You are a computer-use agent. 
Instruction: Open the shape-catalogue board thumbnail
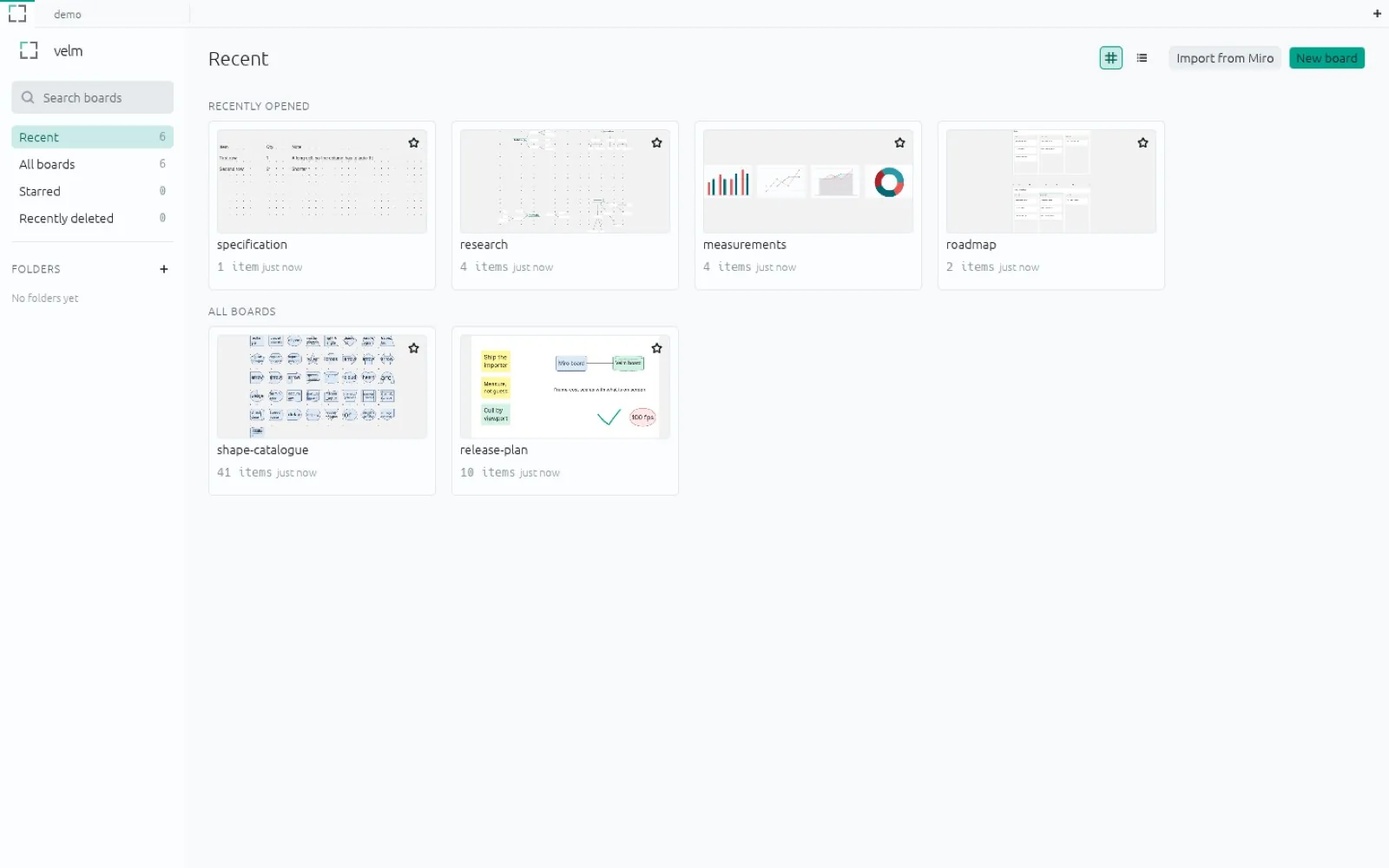[x=322, y=387]
